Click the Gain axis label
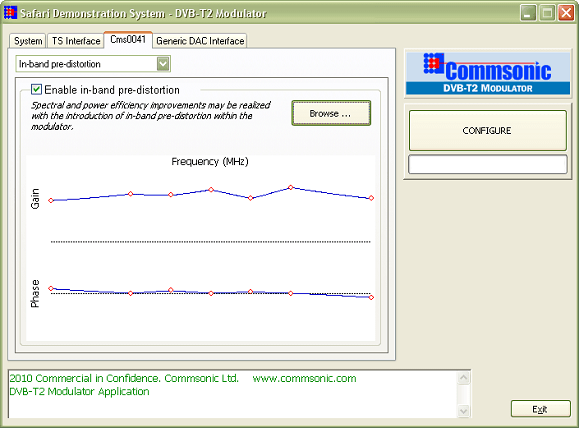This screenshot has width=579, height=428. tap(35, 199)
